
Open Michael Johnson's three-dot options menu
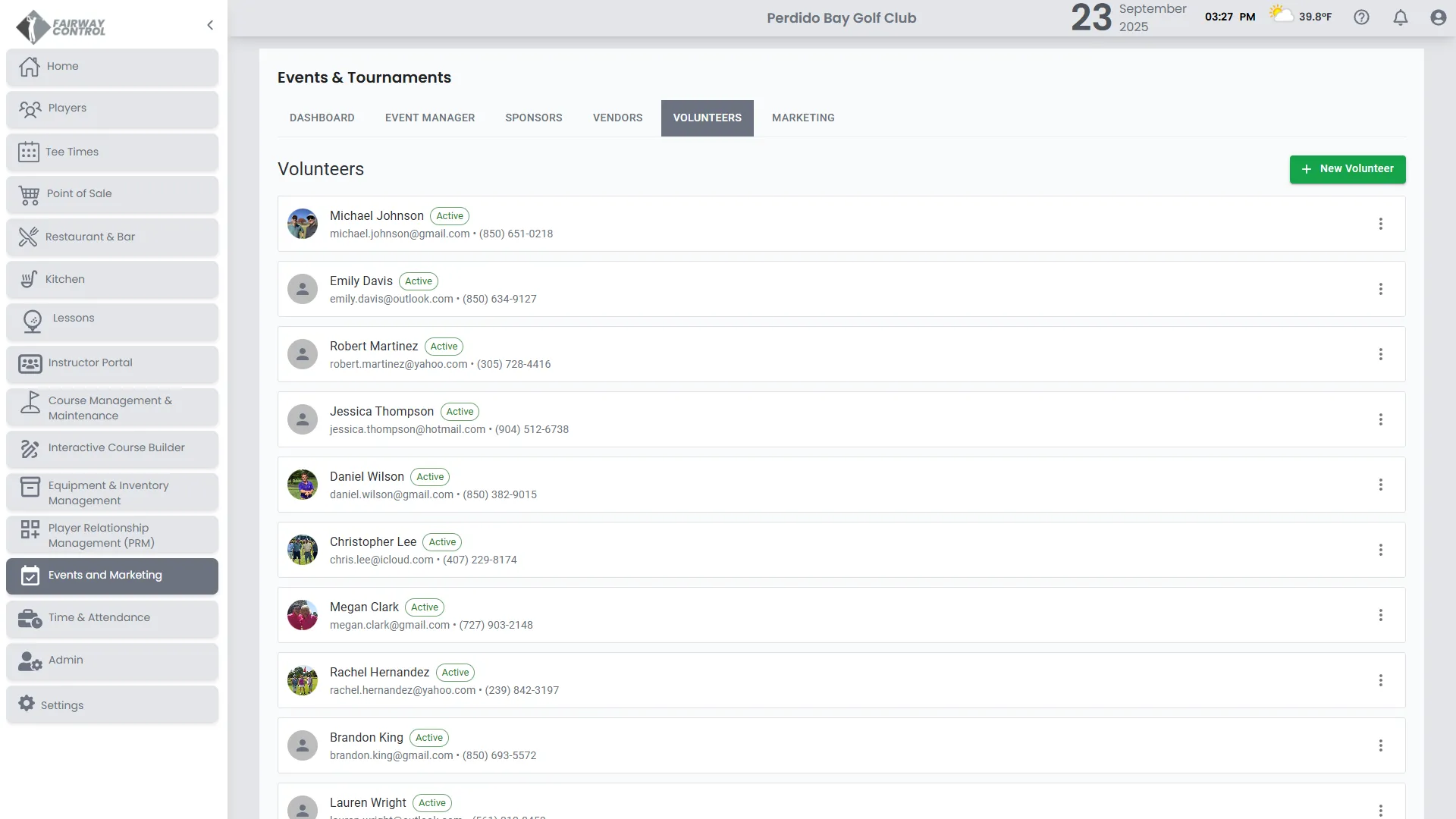[x=1380, y=224]
